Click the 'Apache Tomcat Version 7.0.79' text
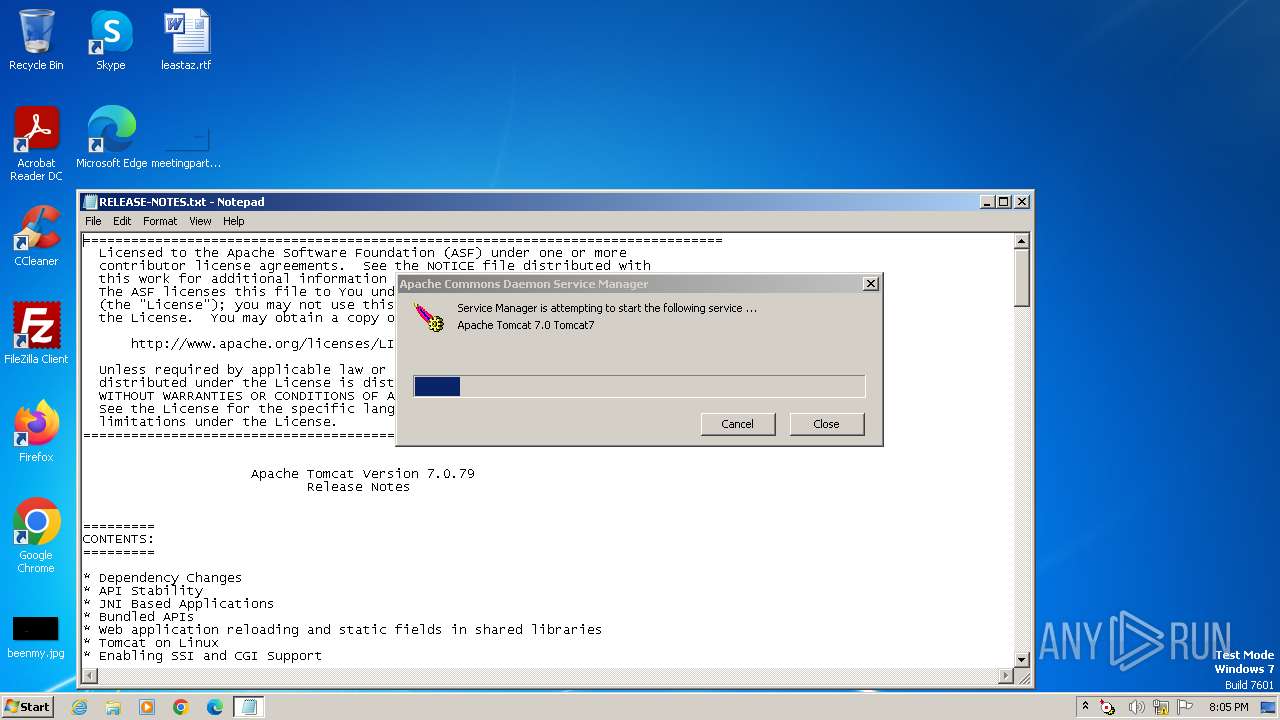1280x720 pixels. tap(363, 474)
